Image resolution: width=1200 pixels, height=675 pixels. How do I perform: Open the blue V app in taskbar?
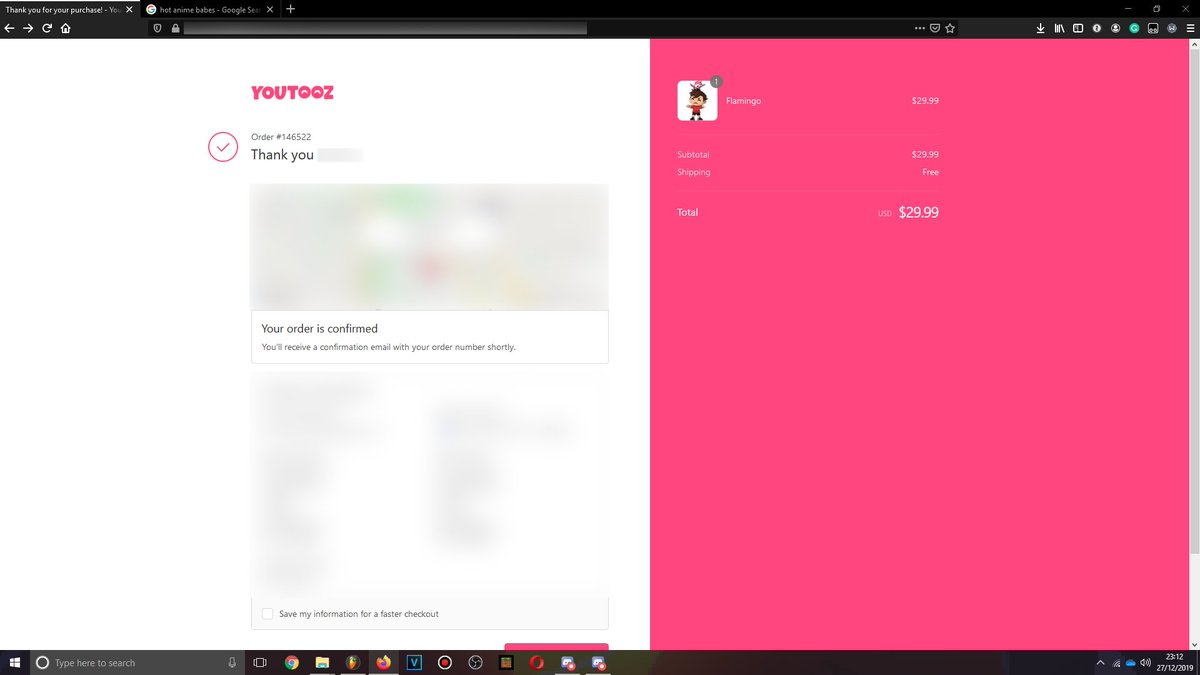[x=414, y=662]
